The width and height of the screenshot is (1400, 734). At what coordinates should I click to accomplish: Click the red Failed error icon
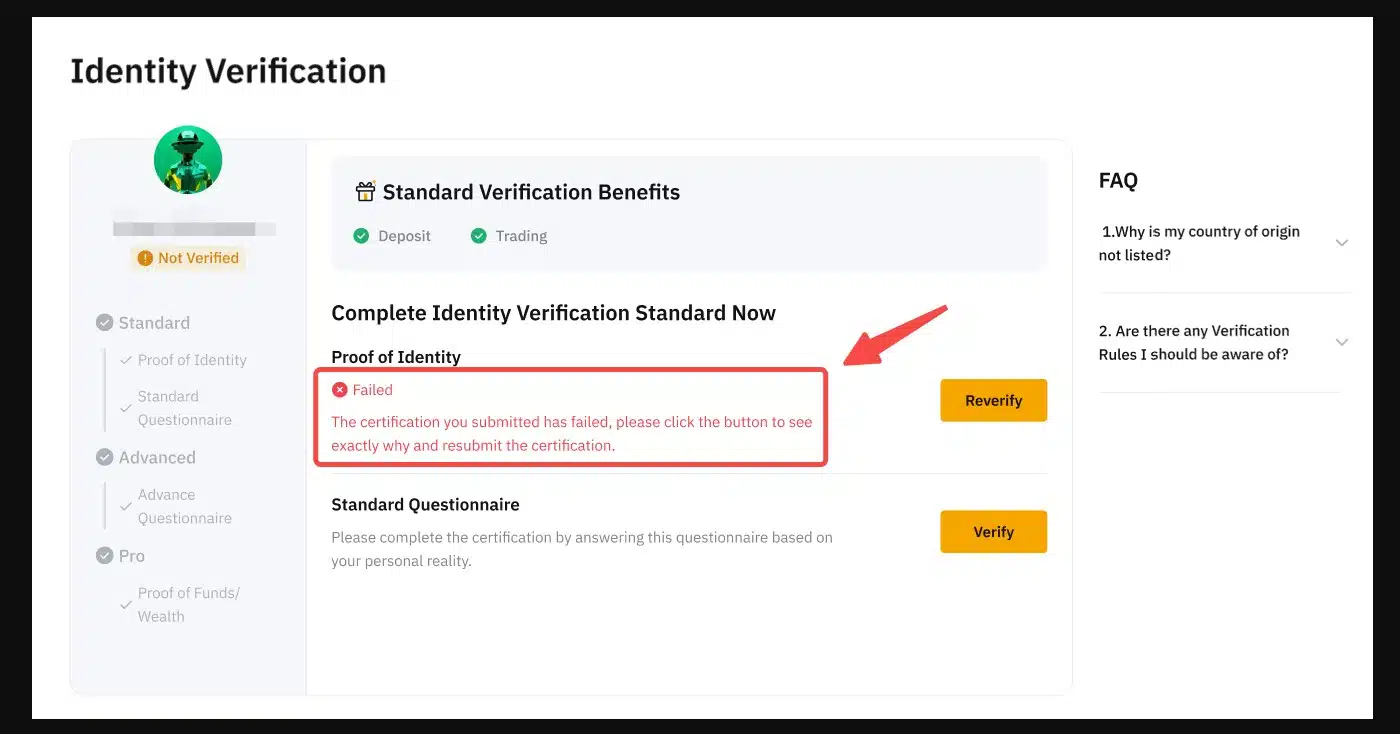(x=339, y=389)
